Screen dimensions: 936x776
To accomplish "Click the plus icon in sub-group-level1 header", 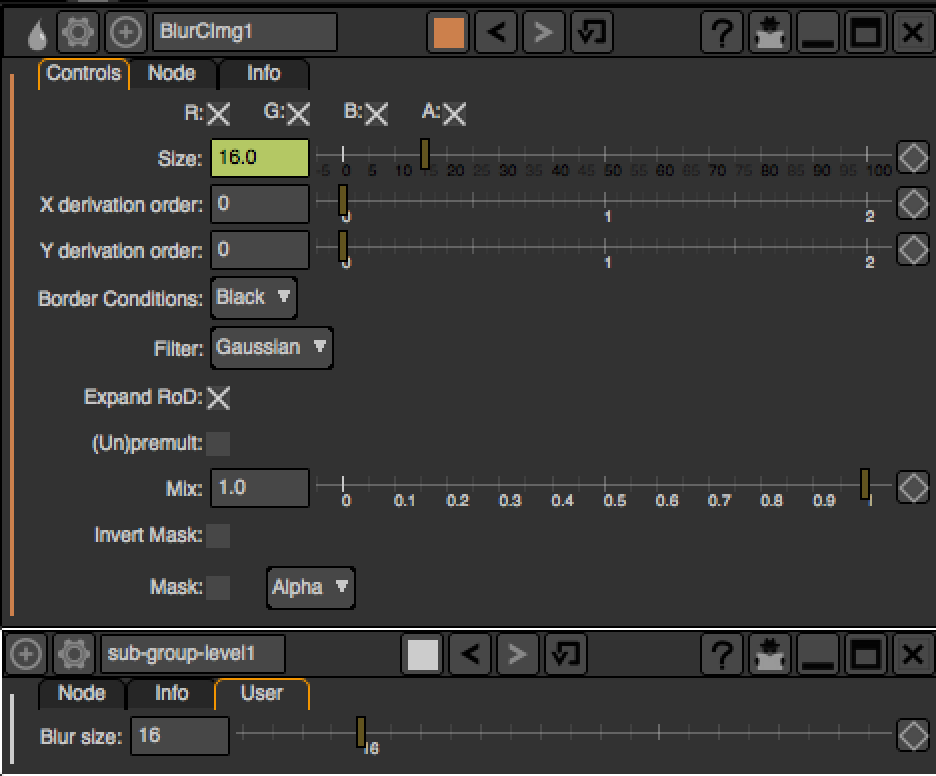I will (25, 655).
